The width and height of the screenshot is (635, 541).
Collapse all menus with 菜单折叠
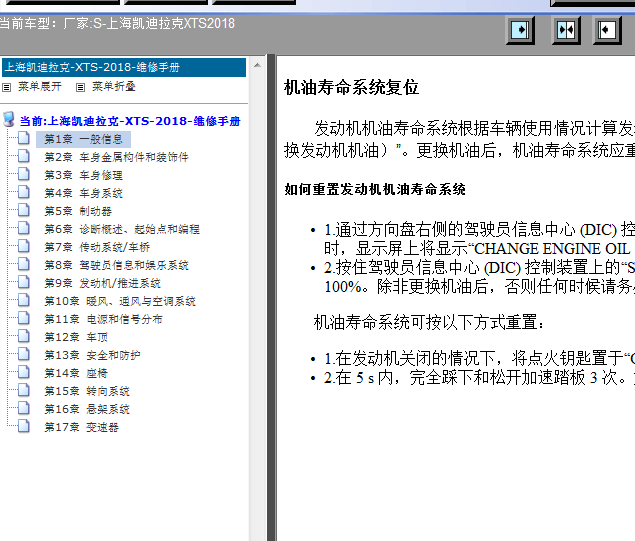click(114, 87)
